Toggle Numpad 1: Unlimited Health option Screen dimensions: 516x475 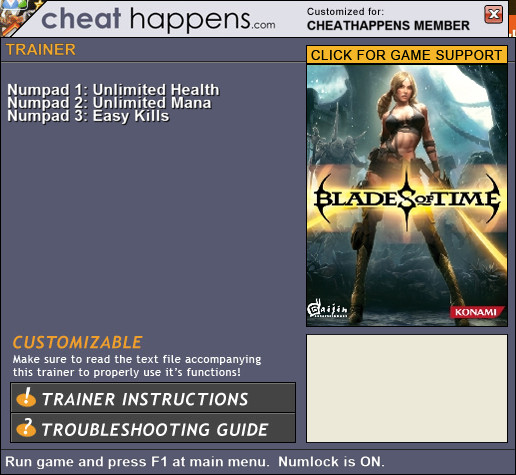113,90
